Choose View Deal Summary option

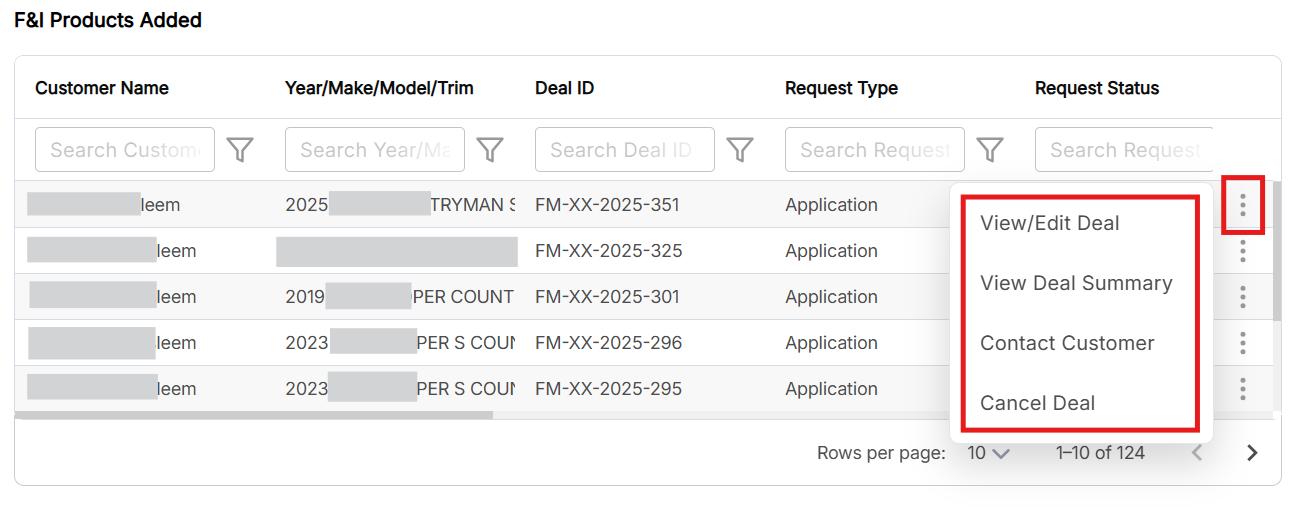click(1076, 283)
